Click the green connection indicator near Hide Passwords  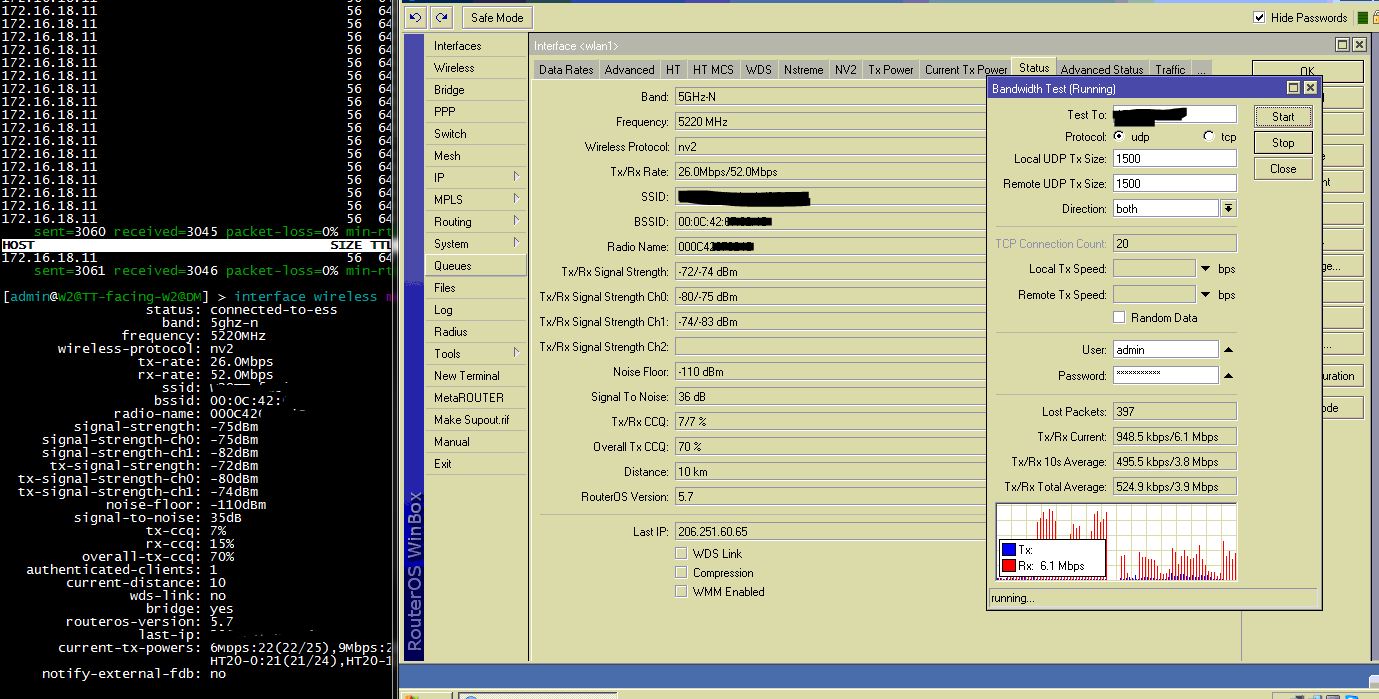pos(1362,17)
